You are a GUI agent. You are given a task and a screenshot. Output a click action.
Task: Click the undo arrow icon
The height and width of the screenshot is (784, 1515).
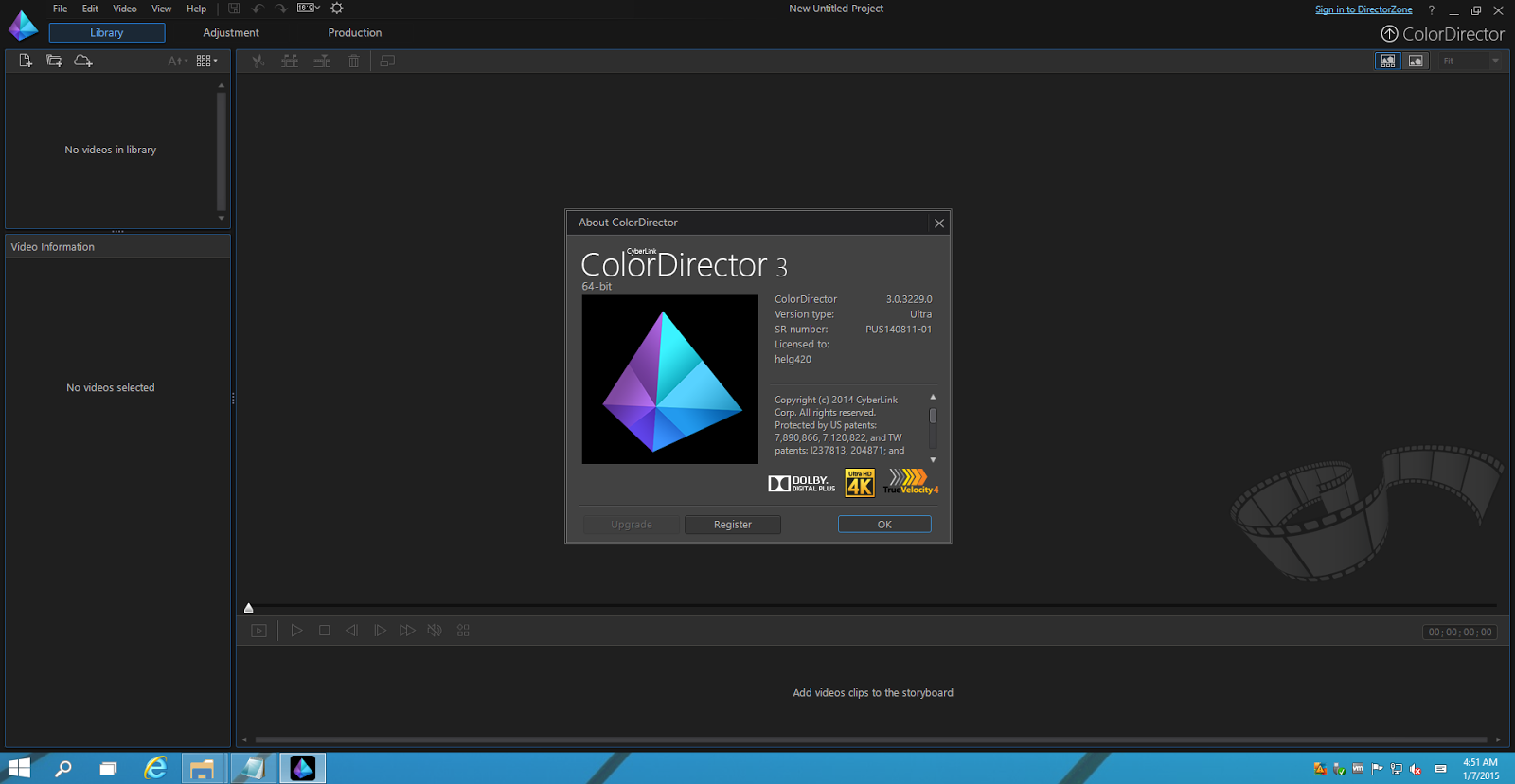point(258,9)
